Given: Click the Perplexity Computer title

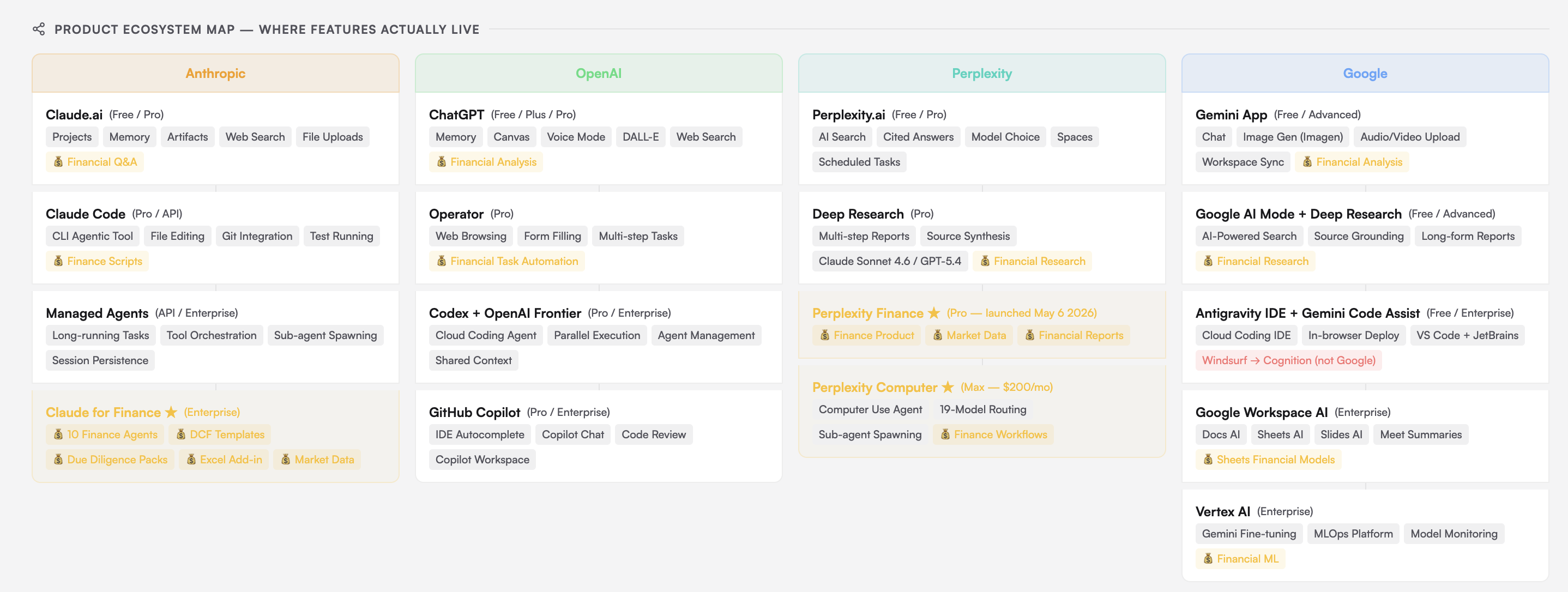Looking at the screenshot, I should point(875,387).
